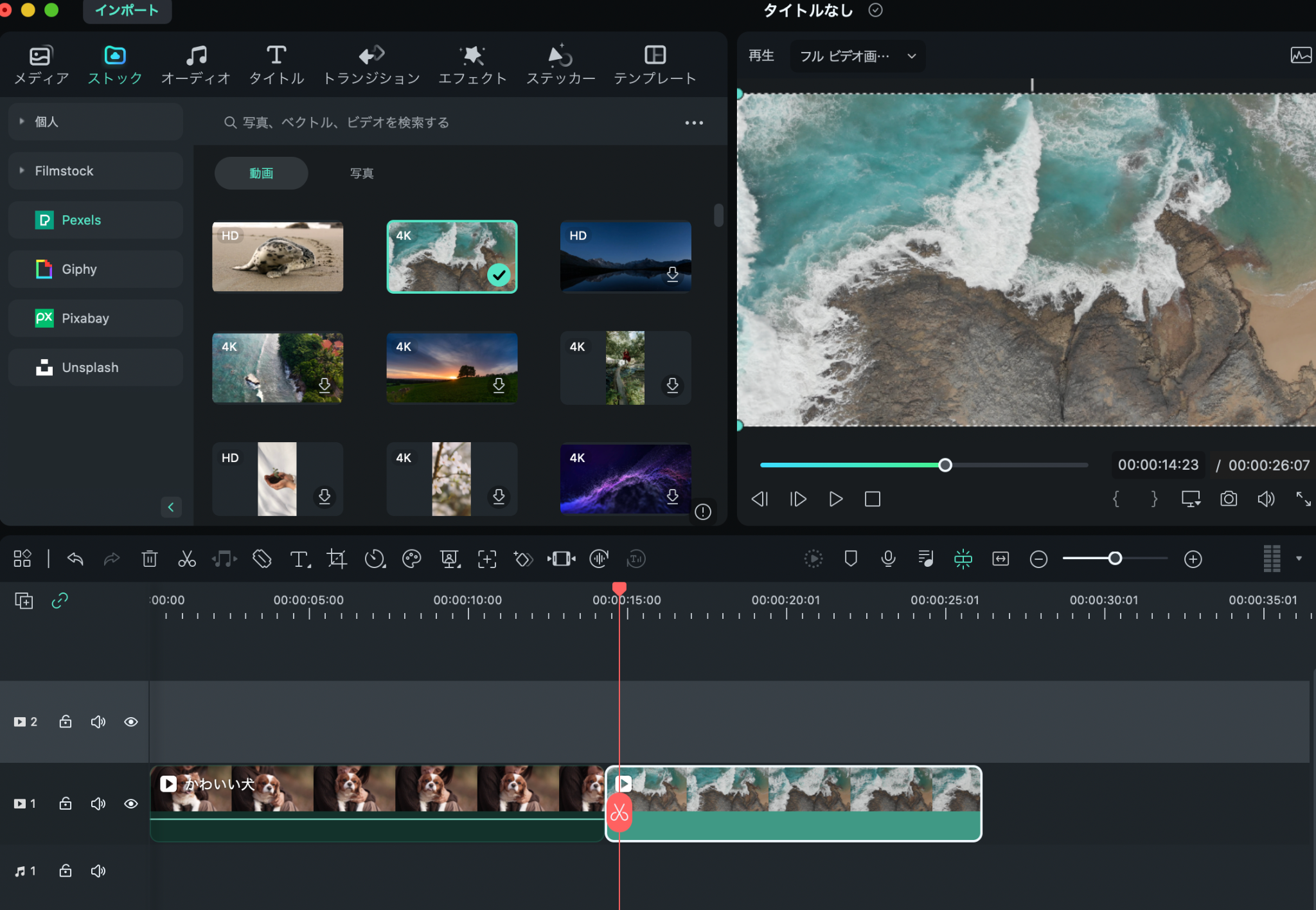Click the tag marker edit tool

click(x=262, y=558)
